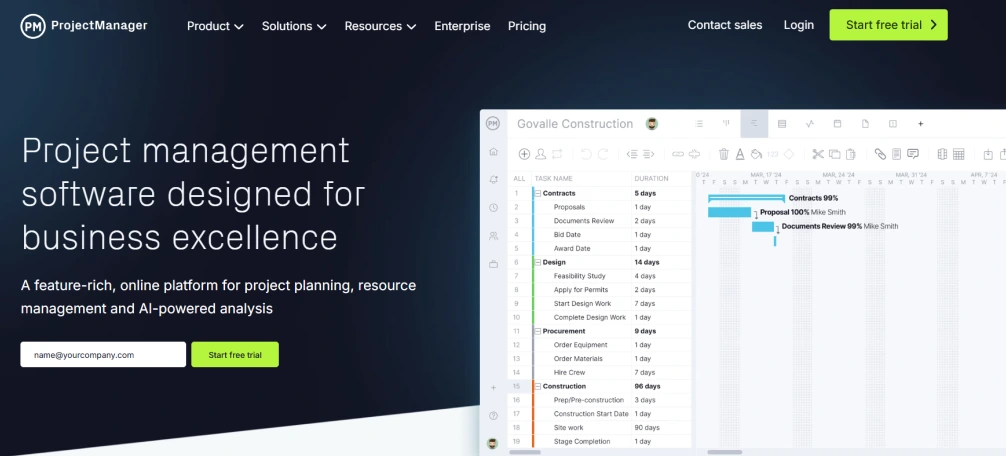Click the Assign person toolbar icon
This screenshot has width=1006, height=456.
pos(541,154)
